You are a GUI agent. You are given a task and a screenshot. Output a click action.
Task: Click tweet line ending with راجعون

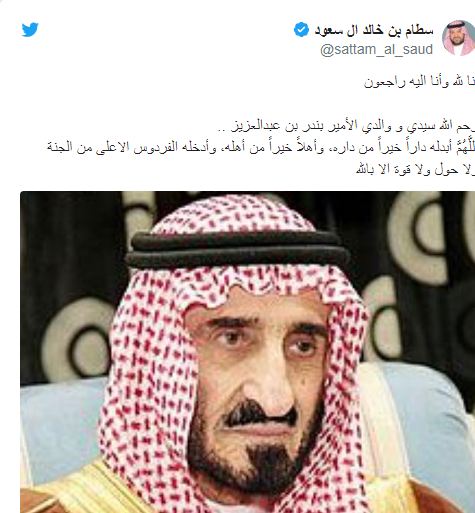click(x=419, y=82)
